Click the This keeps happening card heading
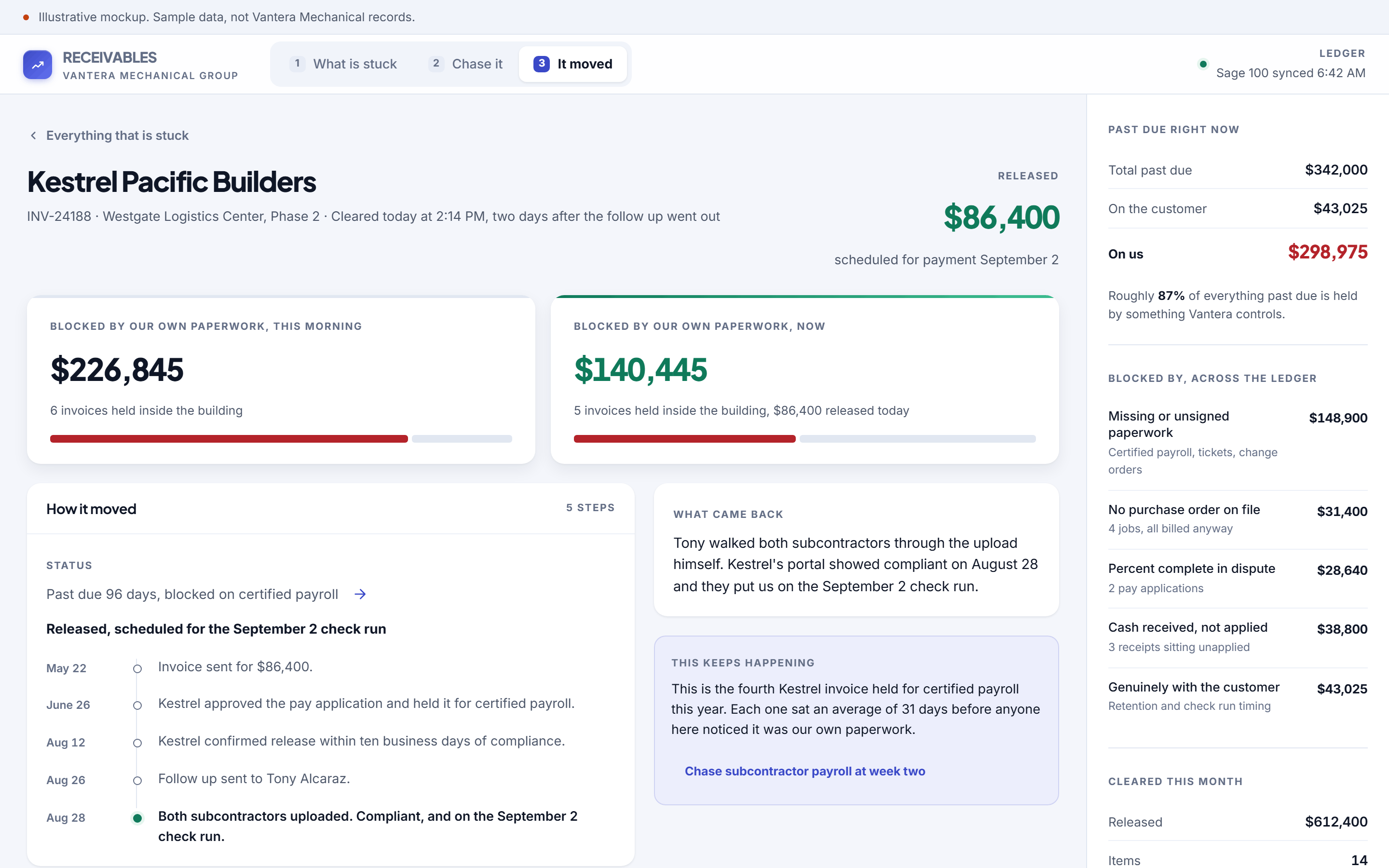Viewport: 1389px width, 868px height. 743,663
